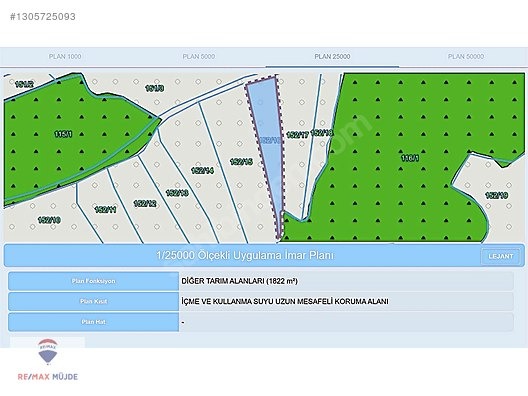Click parcel label 152/18 on map
Image resolution: width=528 pixels, height=396 pixels.
tap(322, 133)
